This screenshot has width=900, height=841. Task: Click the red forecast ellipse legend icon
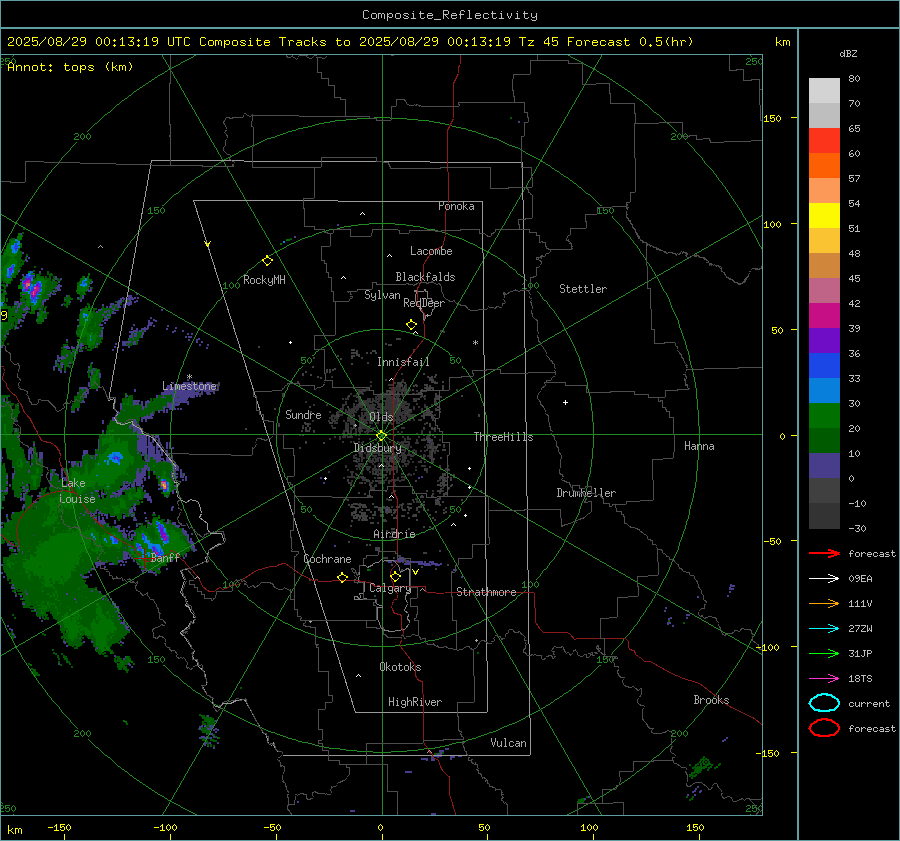(x=824, y=728)
